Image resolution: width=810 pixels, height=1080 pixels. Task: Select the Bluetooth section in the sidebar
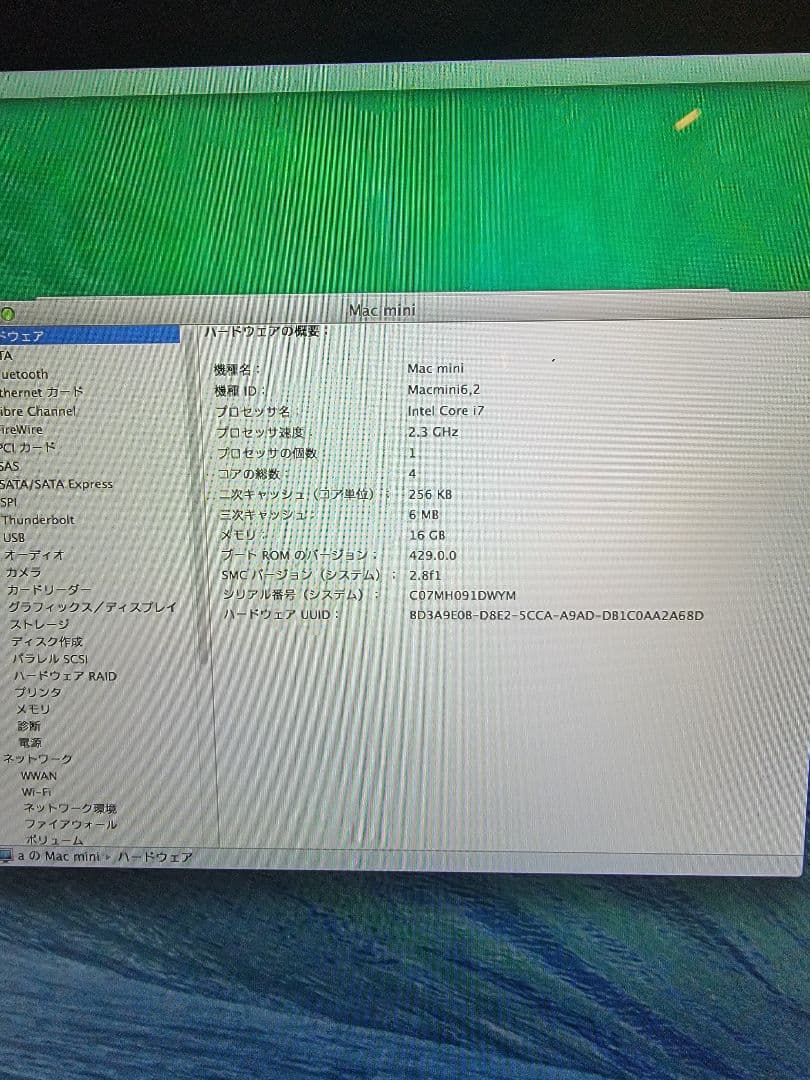(x=24, y=374)
